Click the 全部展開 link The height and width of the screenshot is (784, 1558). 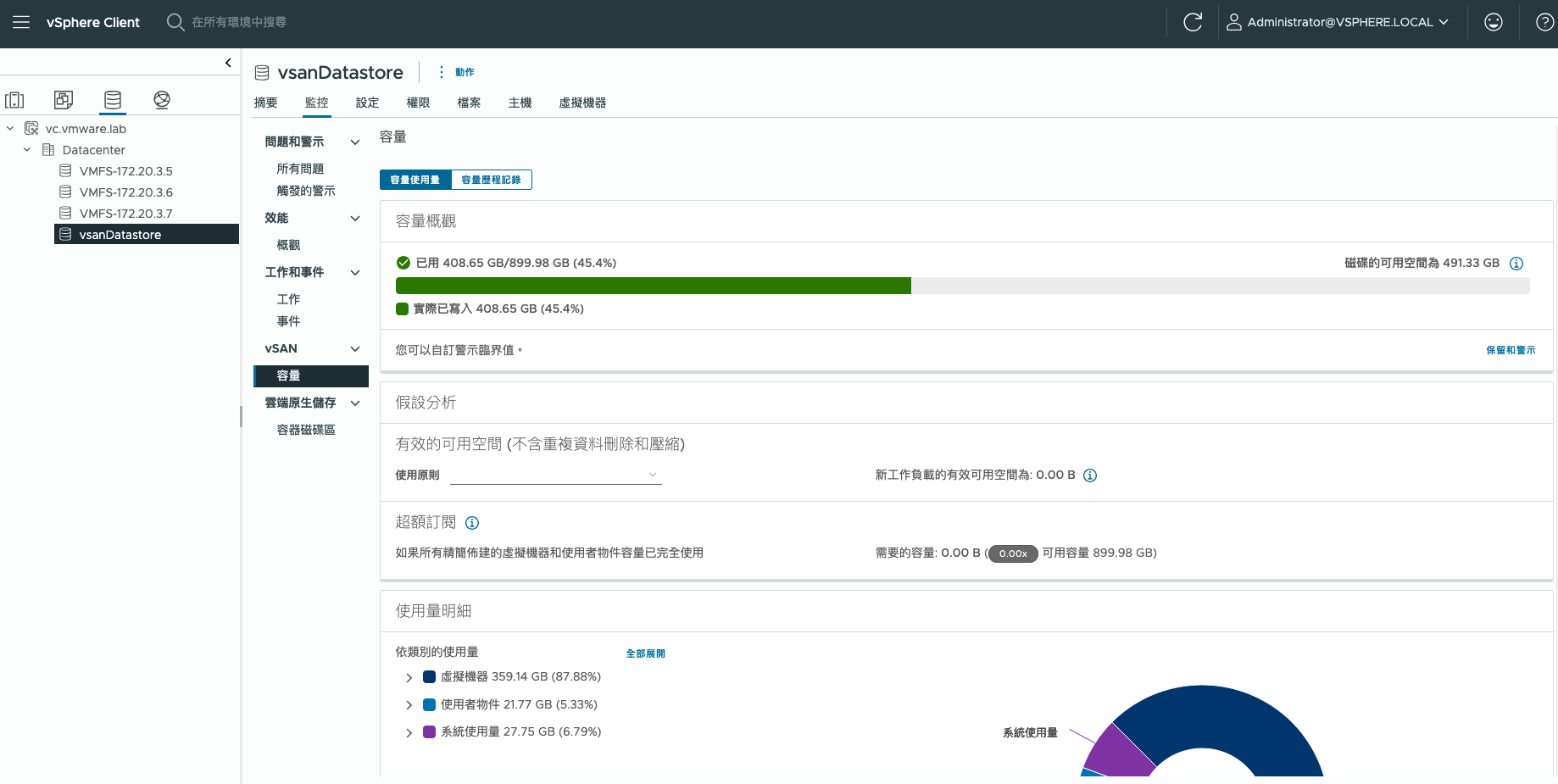(x=646, y=653)
